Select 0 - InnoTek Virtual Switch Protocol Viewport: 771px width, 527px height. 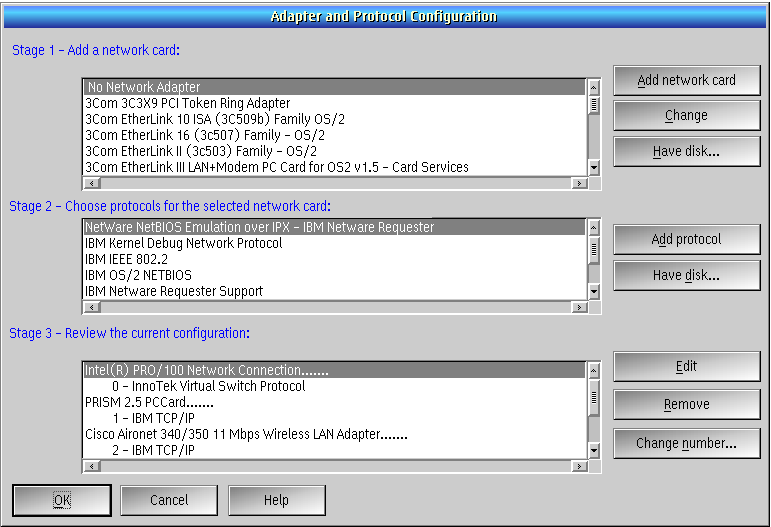click(x=334, y=386)
